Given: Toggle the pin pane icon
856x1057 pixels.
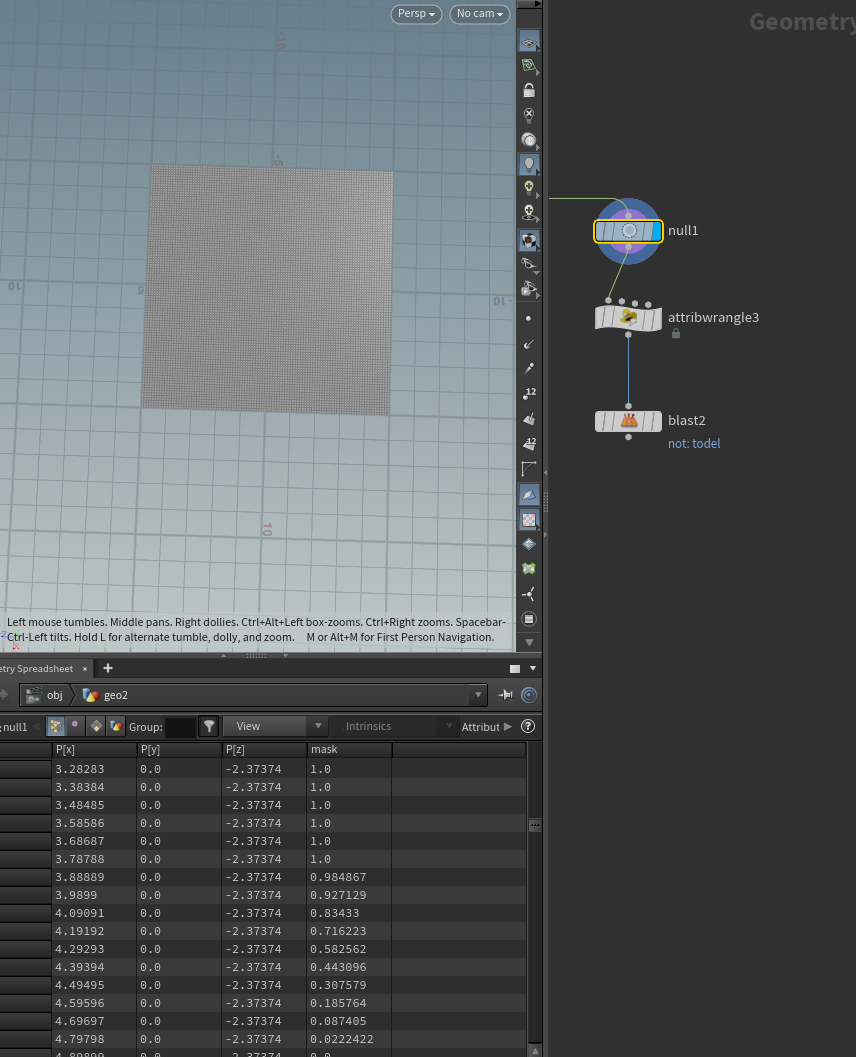Looking at the screenshot, I should pyautogui.click(x=506, y=695).
